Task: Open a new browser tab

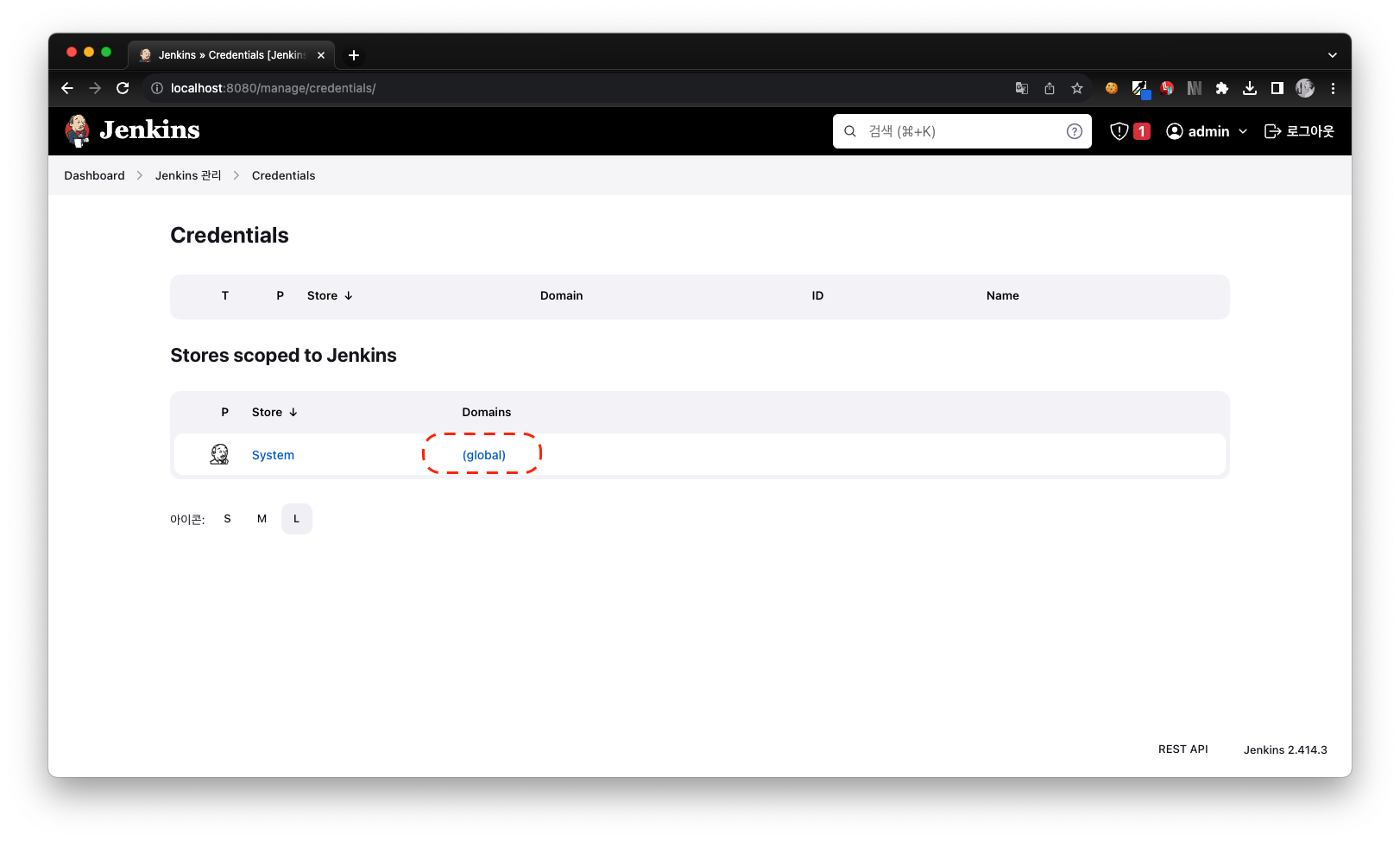Action: (354, 55)
